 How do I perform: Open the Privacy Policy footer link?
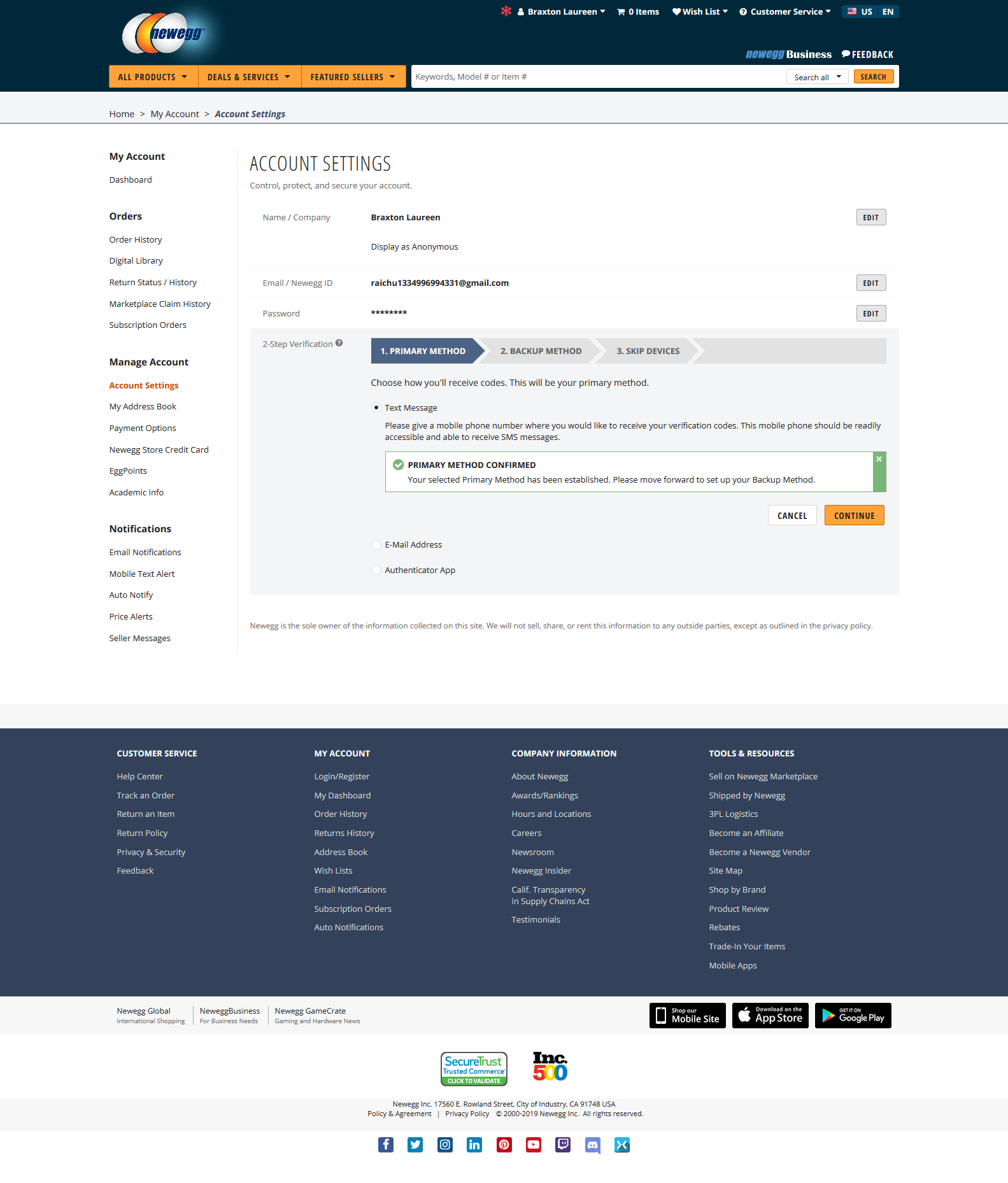pyautogui.click(x=467, y=1114)
